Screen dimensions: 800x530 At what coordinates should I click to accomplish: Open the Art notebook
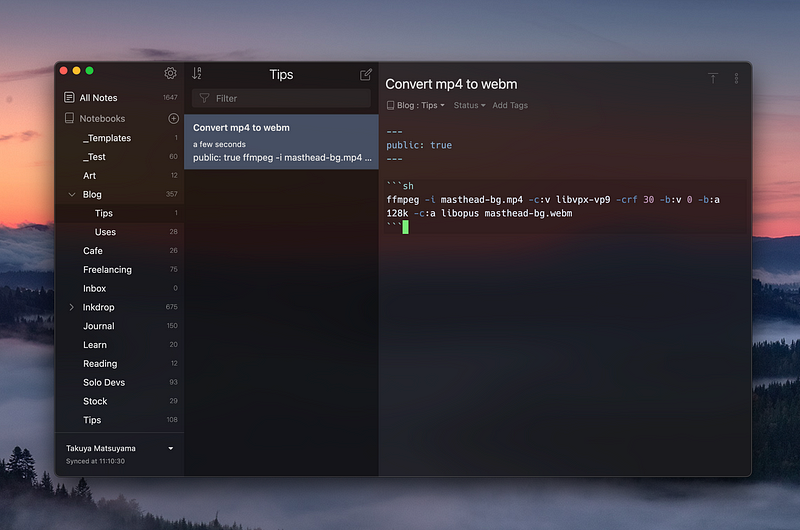tap(119, 175)
